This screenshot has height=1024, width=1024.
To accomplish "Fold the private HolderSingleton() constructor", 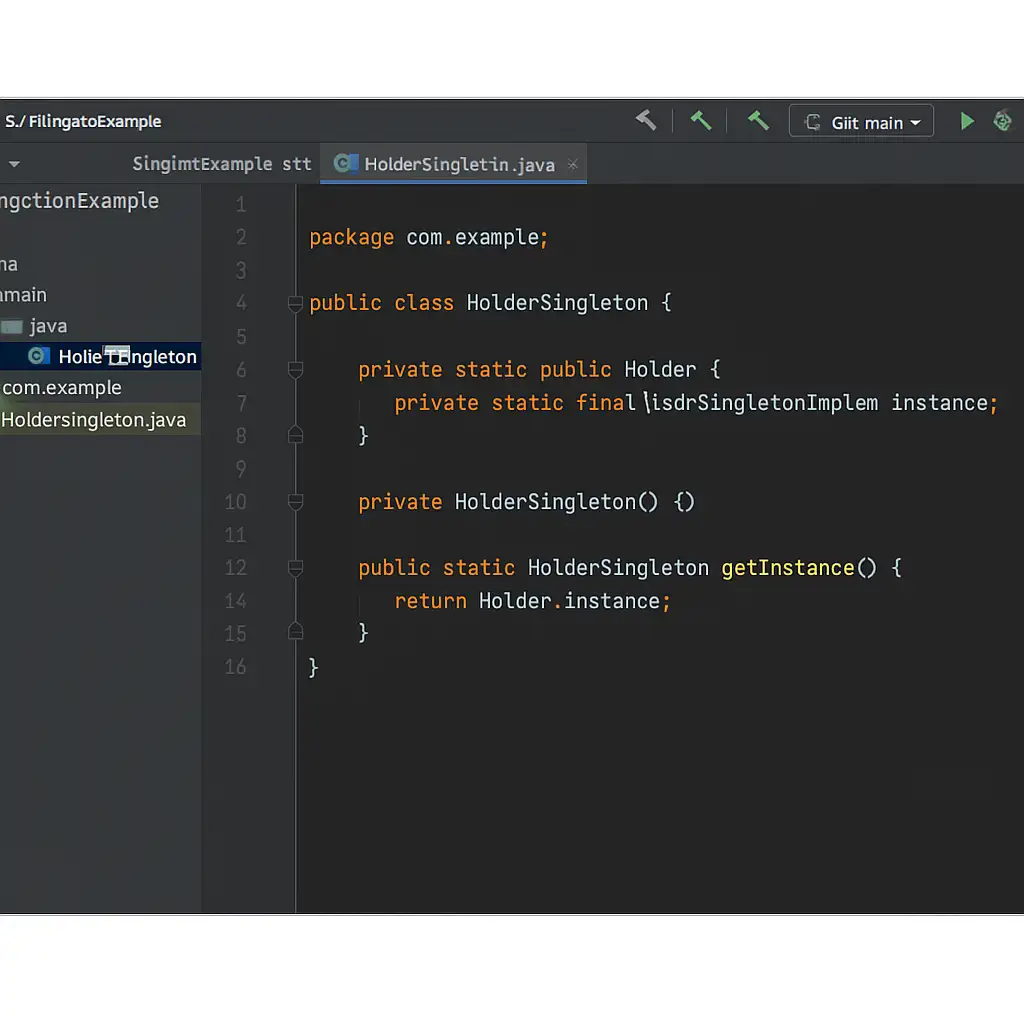I will pyautogui.click(x=295, y=502).
